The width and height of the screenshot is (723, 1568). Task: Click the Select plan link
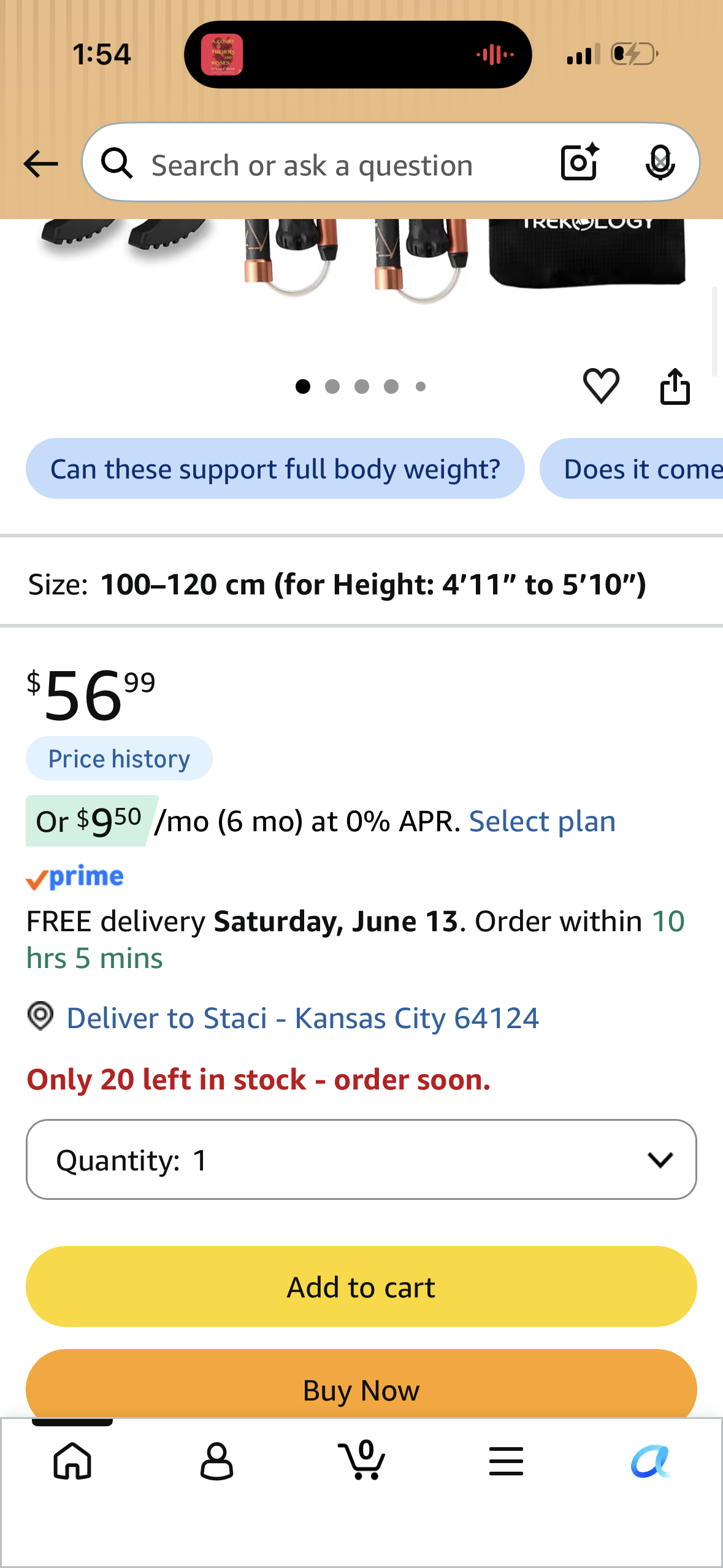(x=542, y=821)
